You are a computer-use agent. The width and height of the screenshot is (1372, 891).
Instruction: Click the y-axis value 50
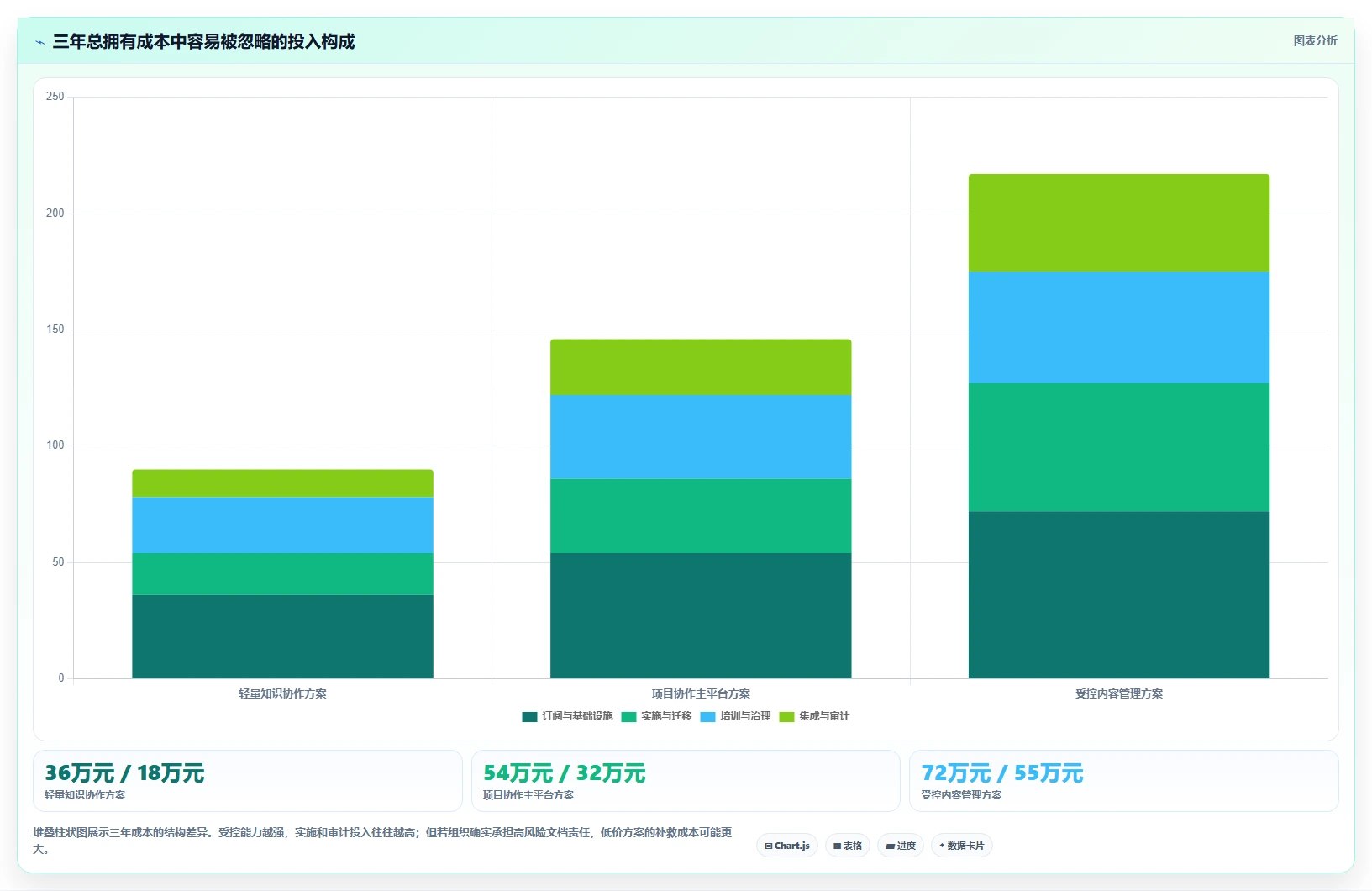(x=58, y=562)
